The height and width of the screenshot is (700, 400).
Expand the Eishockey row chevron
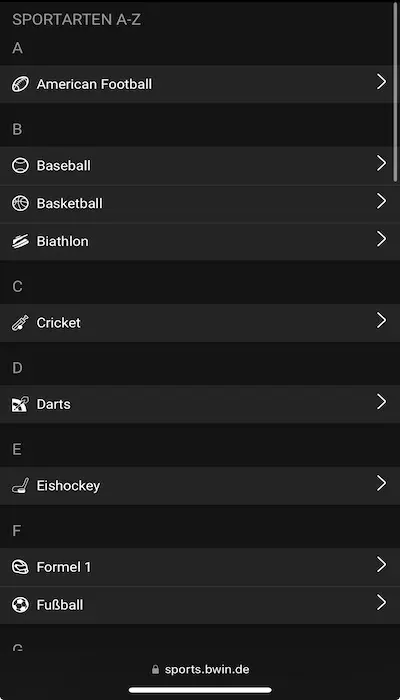381,483
